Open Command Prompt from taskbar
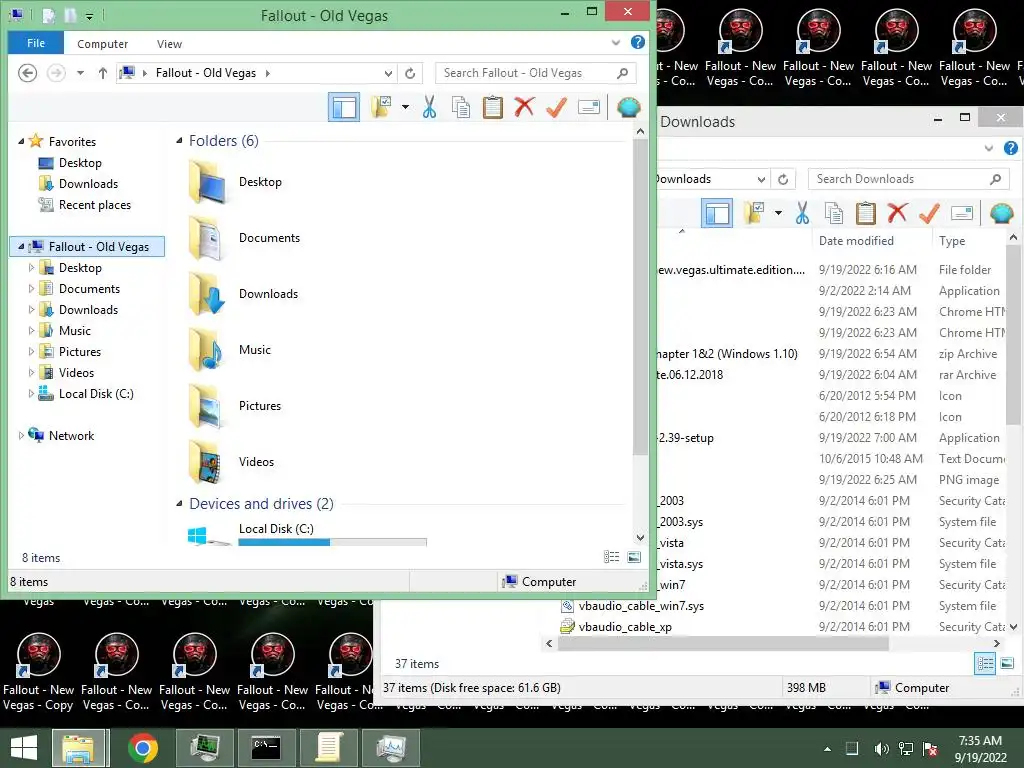Viewport: 1024px width, 768px height. (x=266, y=748)
